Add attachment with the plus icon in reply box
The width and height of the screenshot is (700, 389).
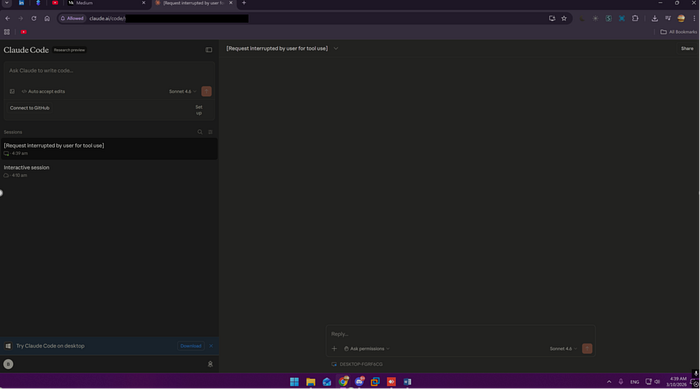tap(334, 349)
